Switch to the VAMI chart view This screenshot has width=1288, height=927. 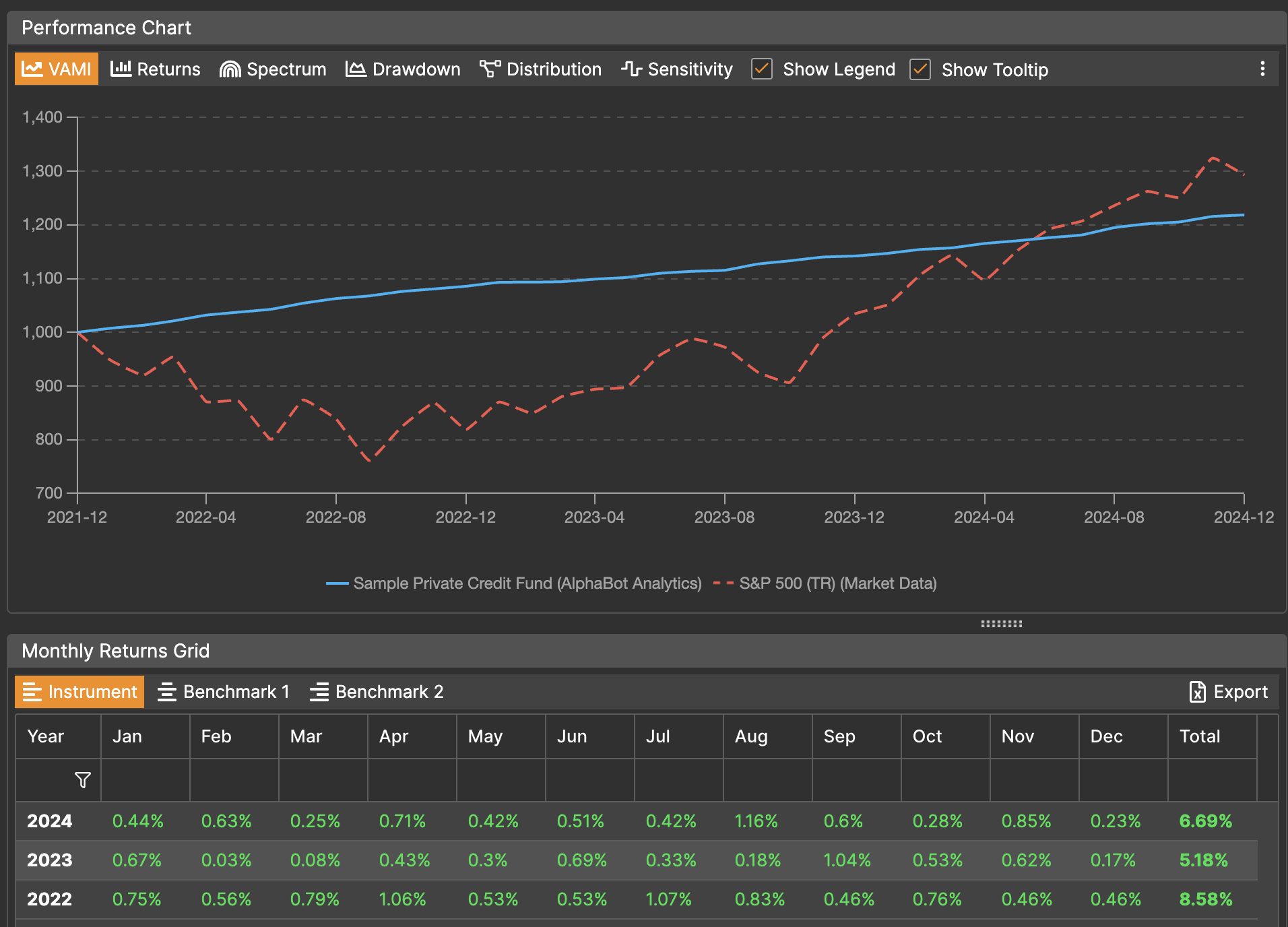coord(57,69)
